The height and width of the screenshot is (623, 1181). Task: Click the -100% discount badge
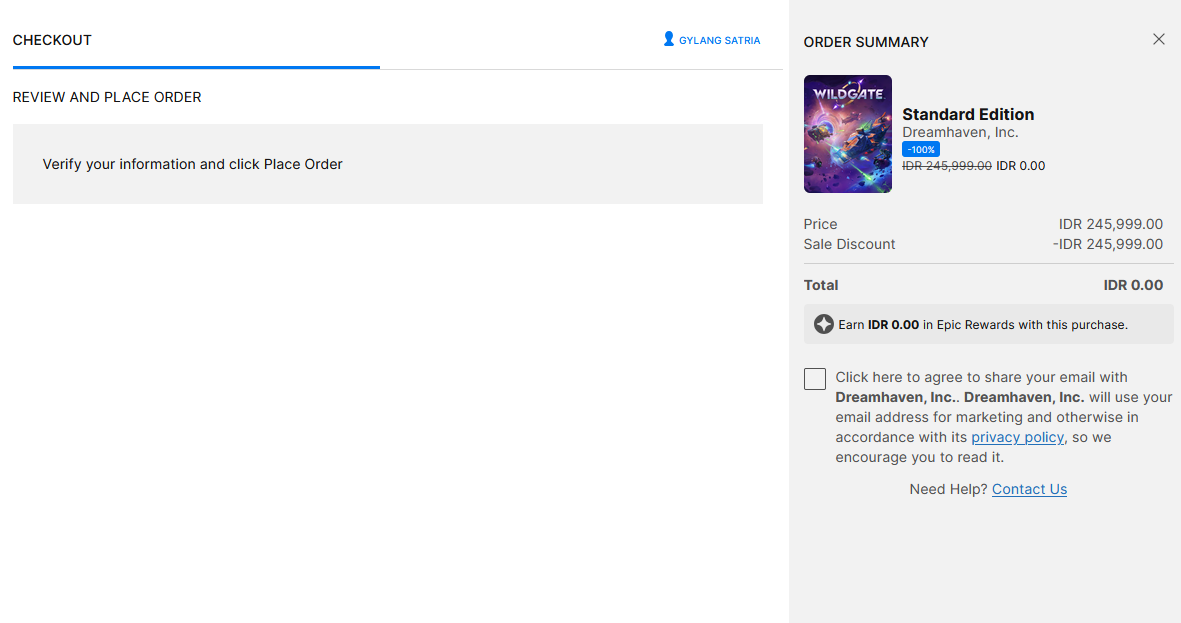point(920,148)
